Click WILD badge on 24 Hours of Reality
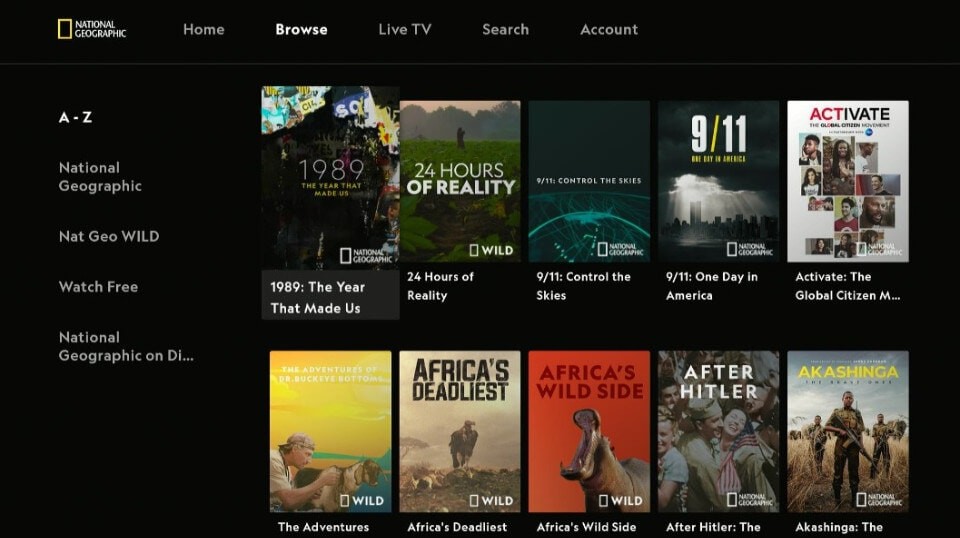Image resolution: width=960 pixels, height=538 pixels. [x=491, y=250]
